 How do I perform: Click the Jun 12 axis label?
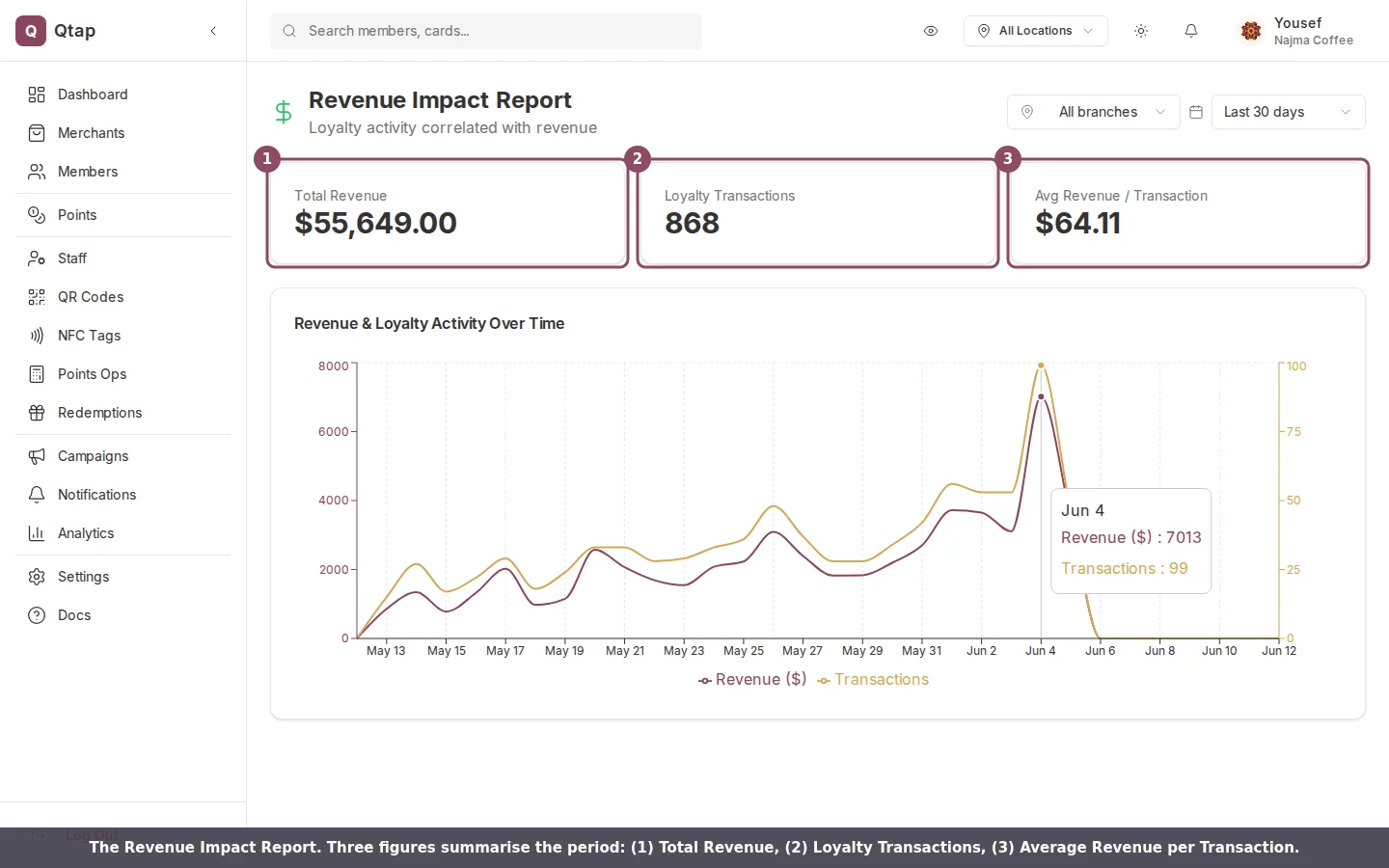[x=1279, y=651]
